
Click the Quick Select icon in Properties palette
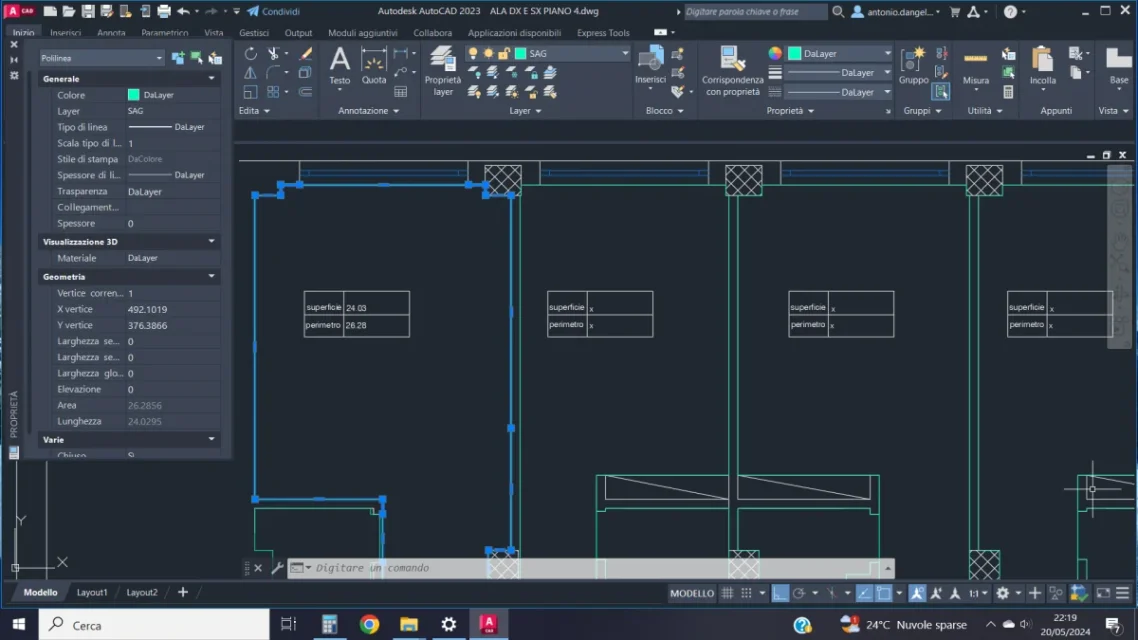click(x=216, y=58)
